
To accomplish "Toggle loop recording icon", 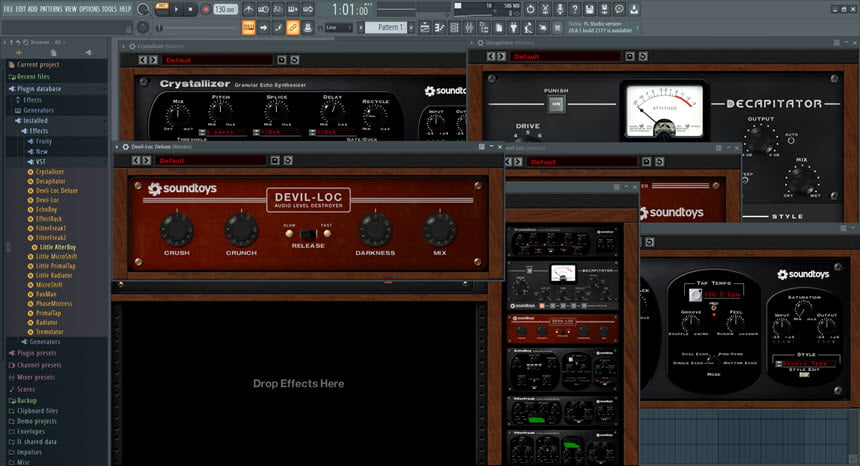I will tap(308, 9).
